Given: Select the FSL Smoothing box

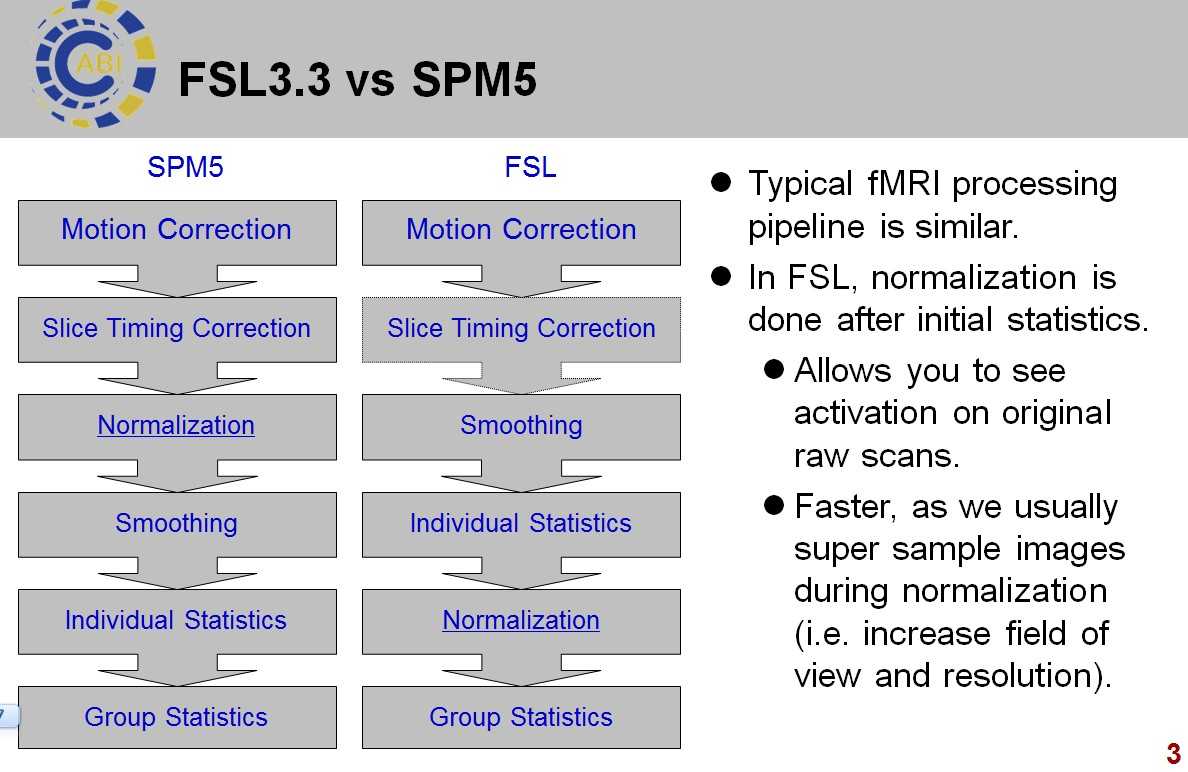Looking at the screenshot, I should tap(521, 427).
